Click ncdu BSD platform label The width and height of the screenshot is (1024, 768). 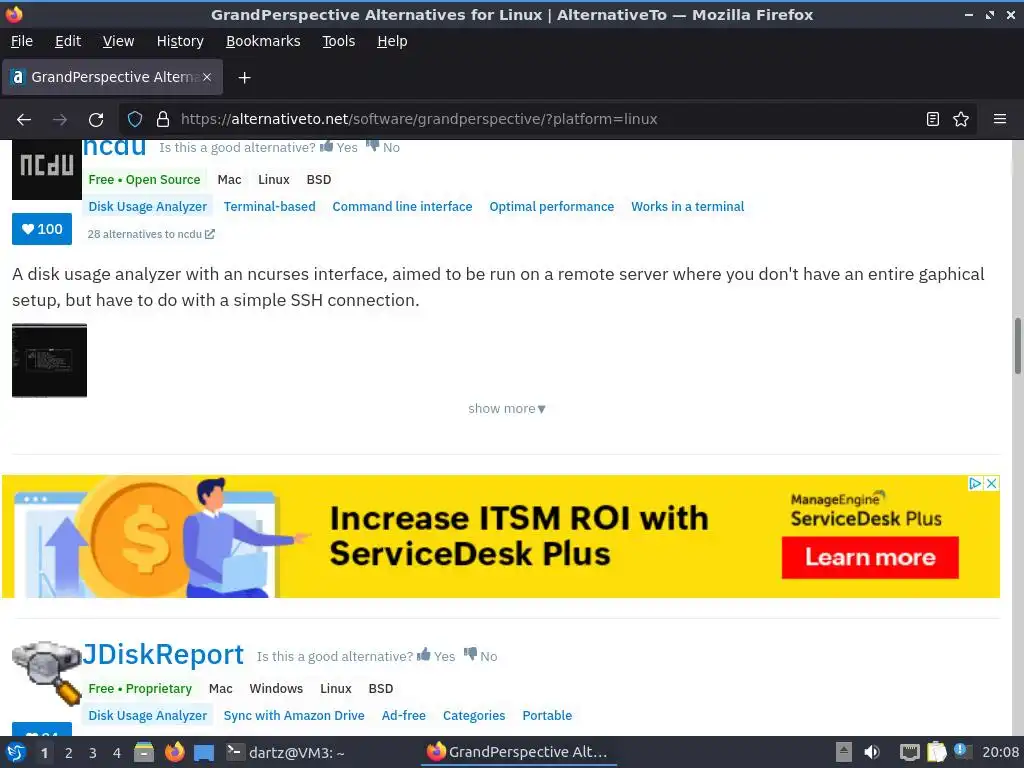[x=319, y=180]
